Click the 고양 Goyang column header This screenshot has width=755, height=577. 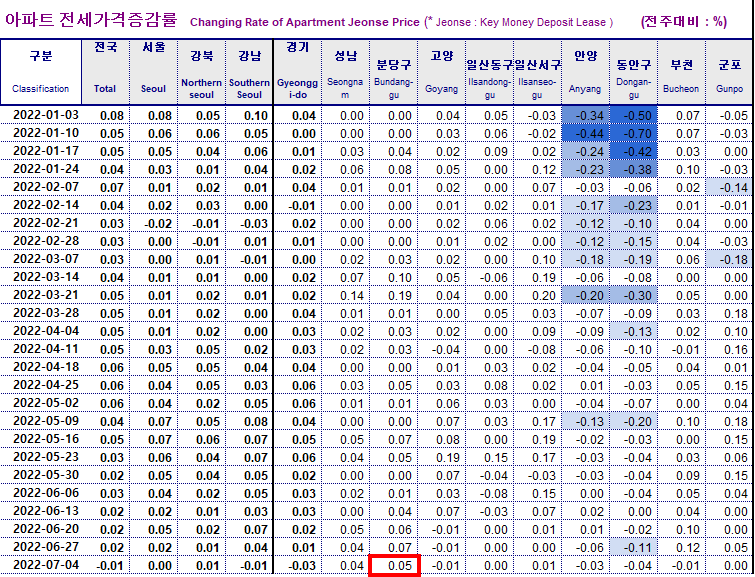tap(442, 72)
